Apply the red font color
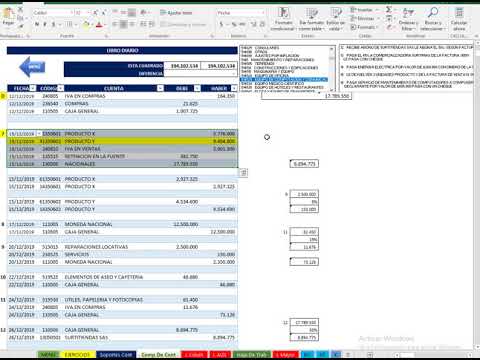This screenshot has width=480, height=360. pos(99,24)
